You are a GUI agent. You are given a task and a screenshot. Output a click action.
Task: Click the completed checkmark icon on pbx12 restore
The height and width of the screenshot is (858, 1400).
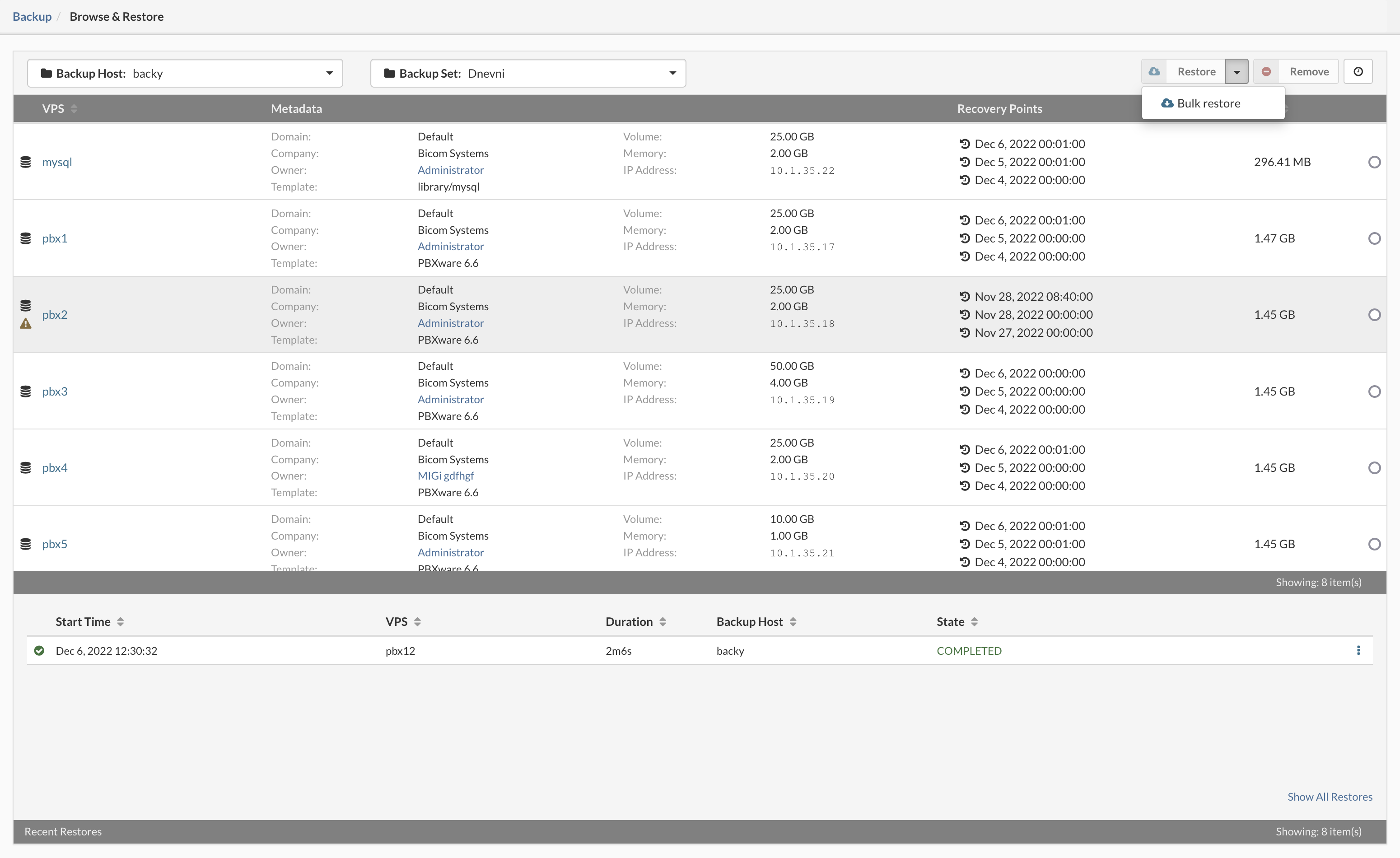pyautogui.click(x=39, y=651)
